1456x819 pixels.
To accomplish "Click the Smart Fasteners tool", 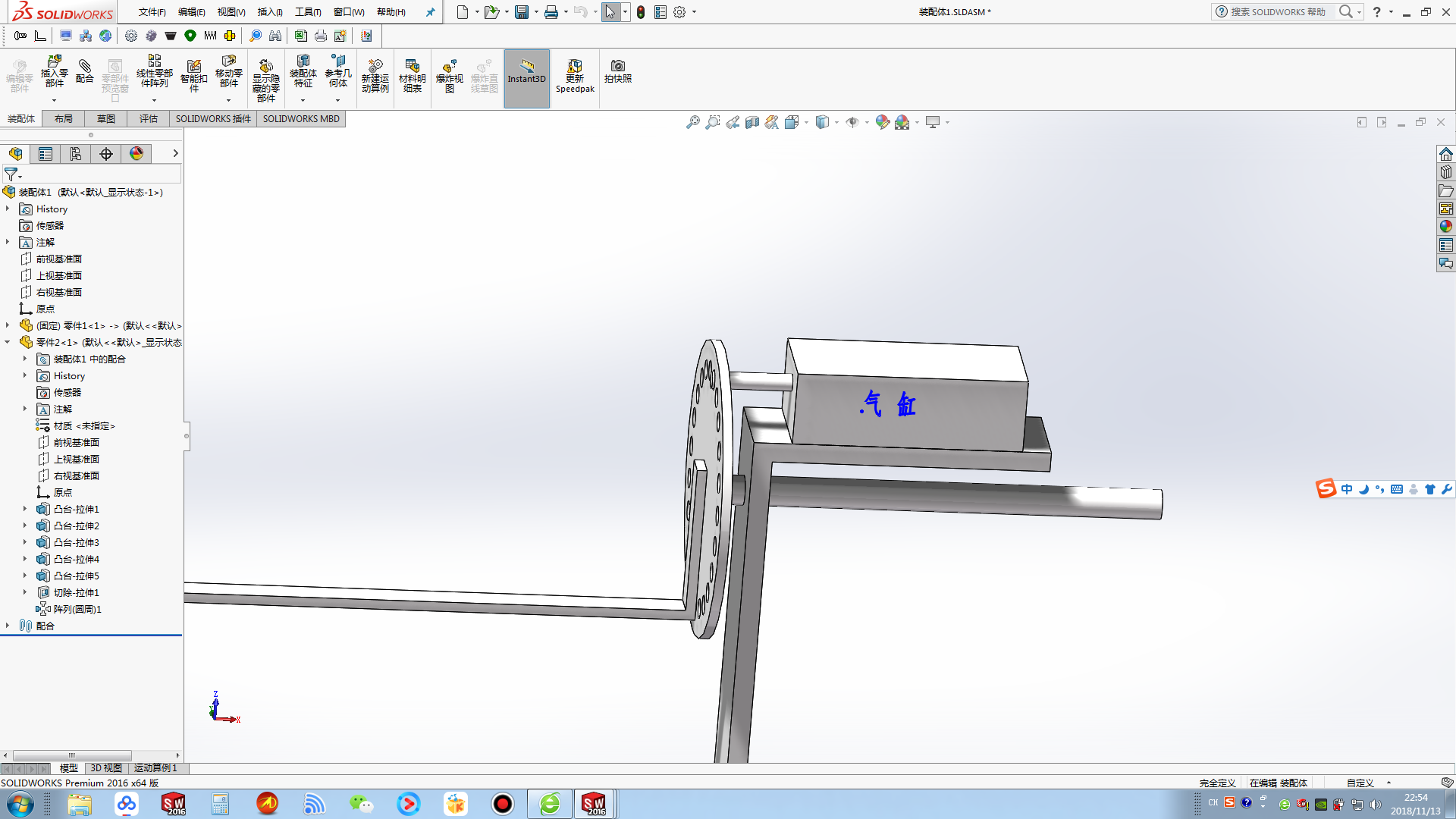I will (193, 76).
